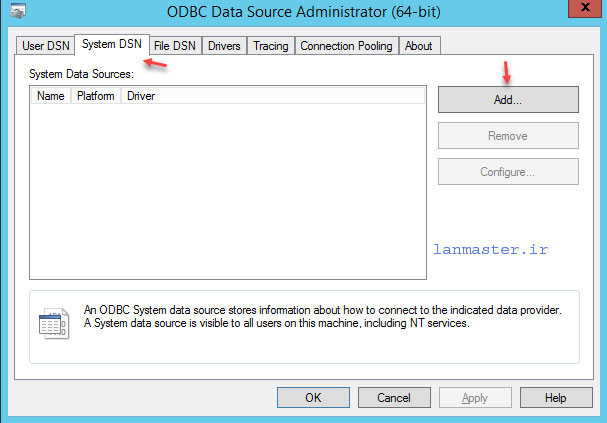Click the Apply button
Image resolution: width=607 pixels, height=423 pixels.
[x=475, y=397]
